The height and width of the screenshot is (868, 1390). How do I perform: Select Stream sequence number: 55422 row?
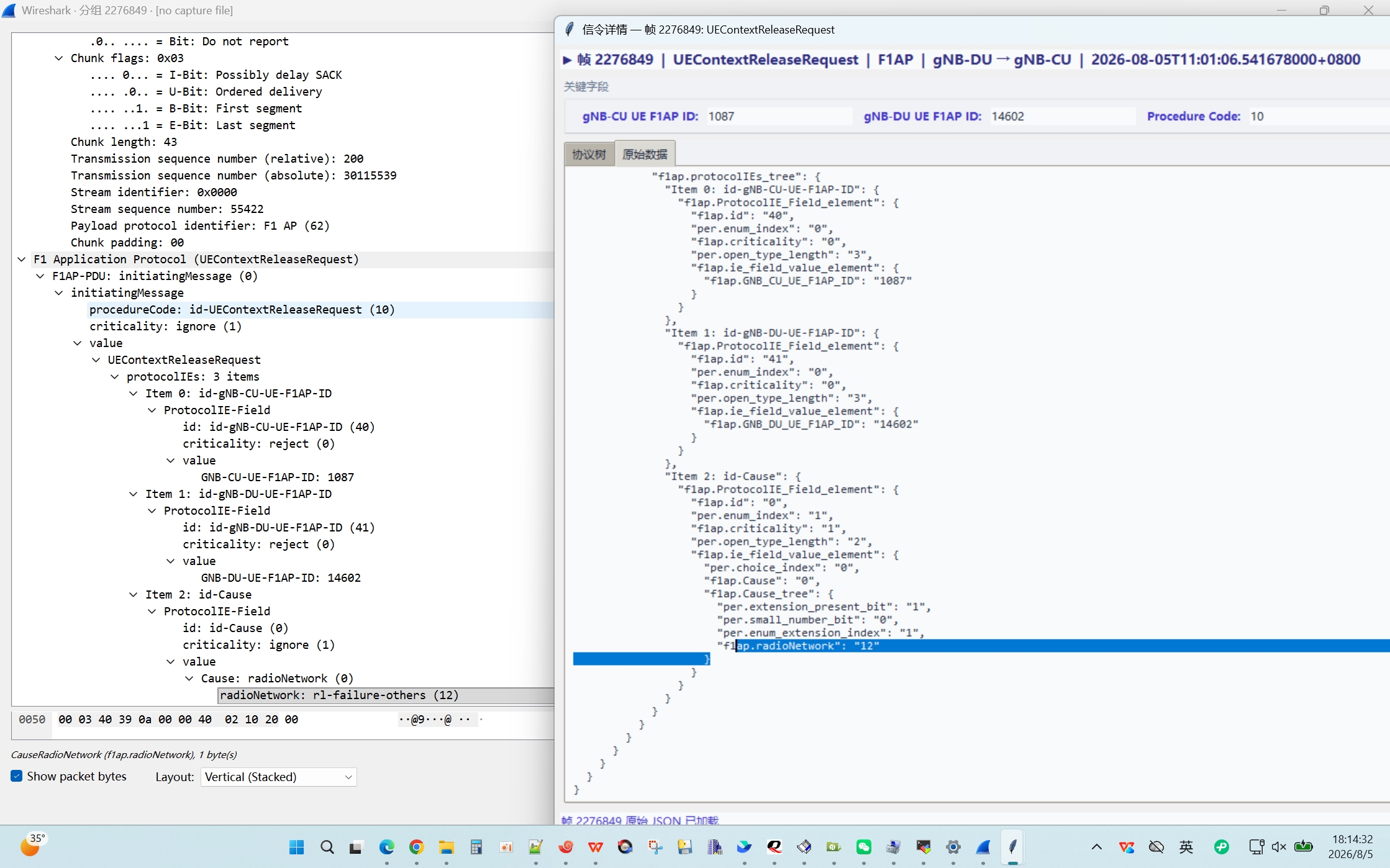167,209
